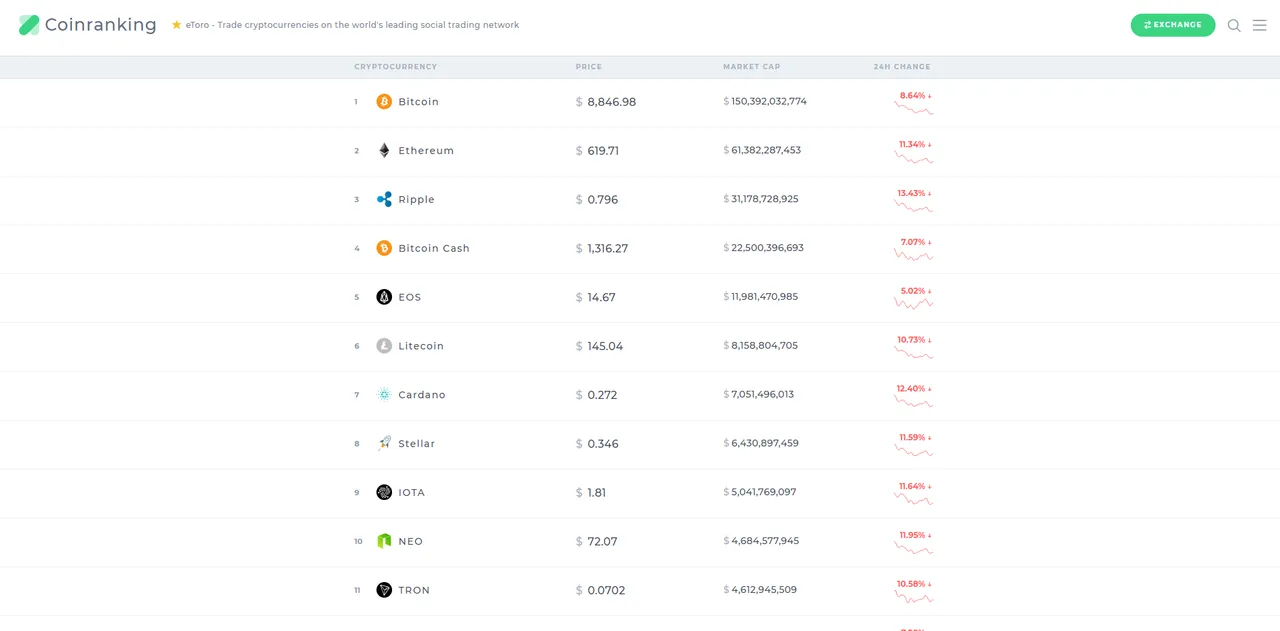Image resolution: width=1280 pixels, height=631 pixels.
Task: Click the TRON coin icon
Action: click(x=384, y=590)
